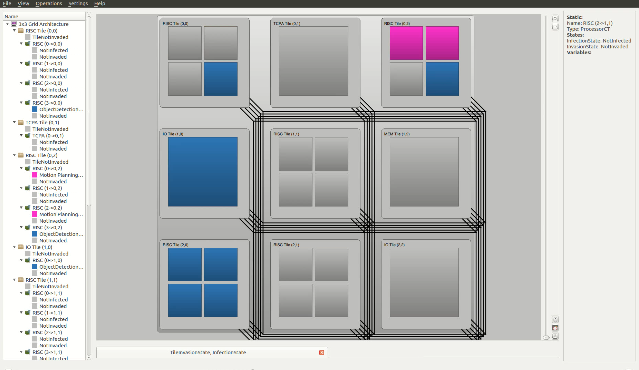Click the top-left magenta processor square

(x=406, y=43)
